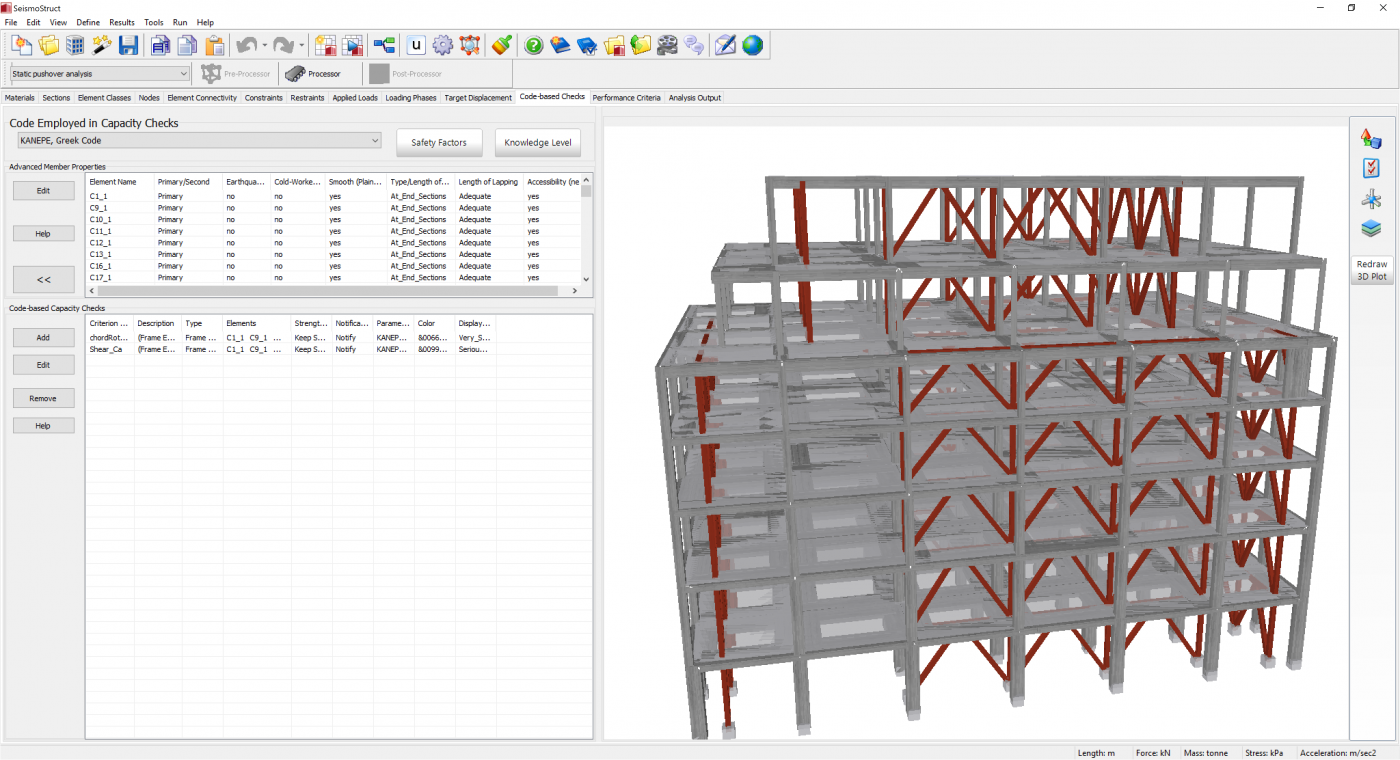Switch to the Performance Criteria tab
Image resolution: width=1400 pixels, height=760 pixels.
[626, 98]
